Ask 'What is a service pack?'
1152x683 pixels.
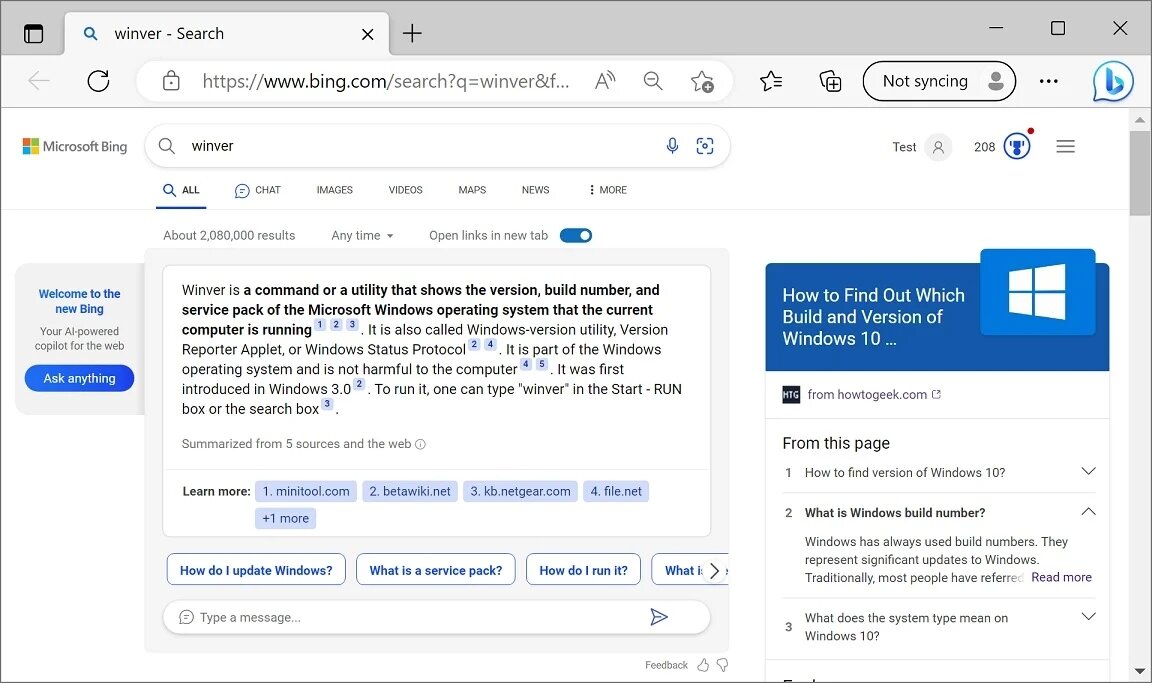pyautogui.click(x=436, y=570)
